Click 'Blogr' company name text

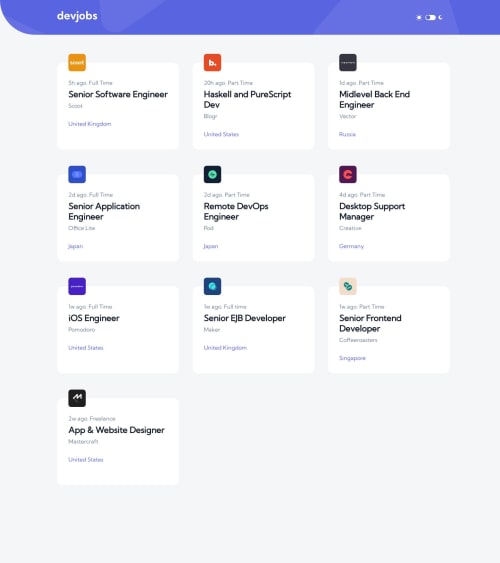pyautogui.click(x=210, y=116)
